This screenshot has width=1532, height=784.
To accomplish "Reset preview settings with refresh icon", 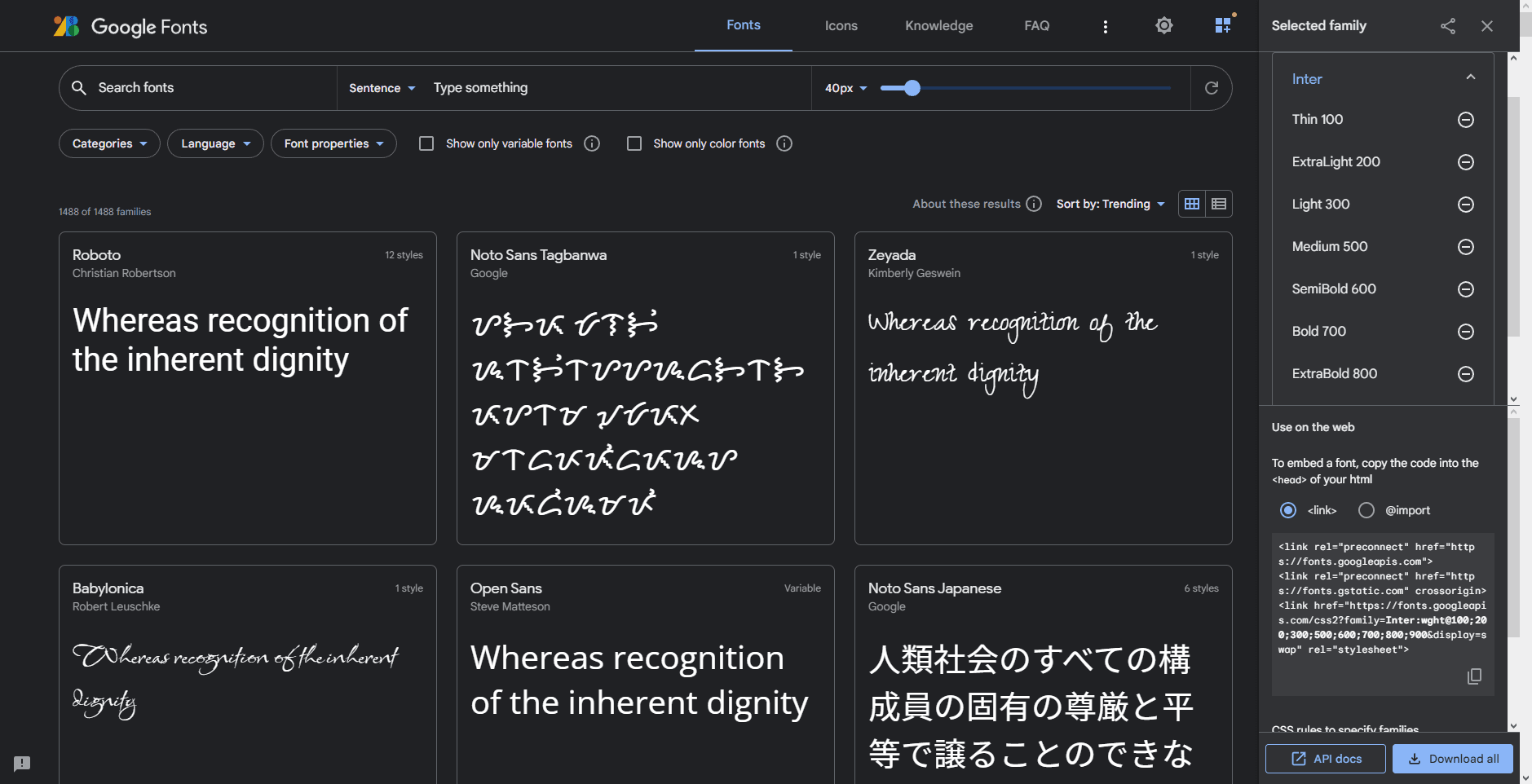I will [1211, 88].
